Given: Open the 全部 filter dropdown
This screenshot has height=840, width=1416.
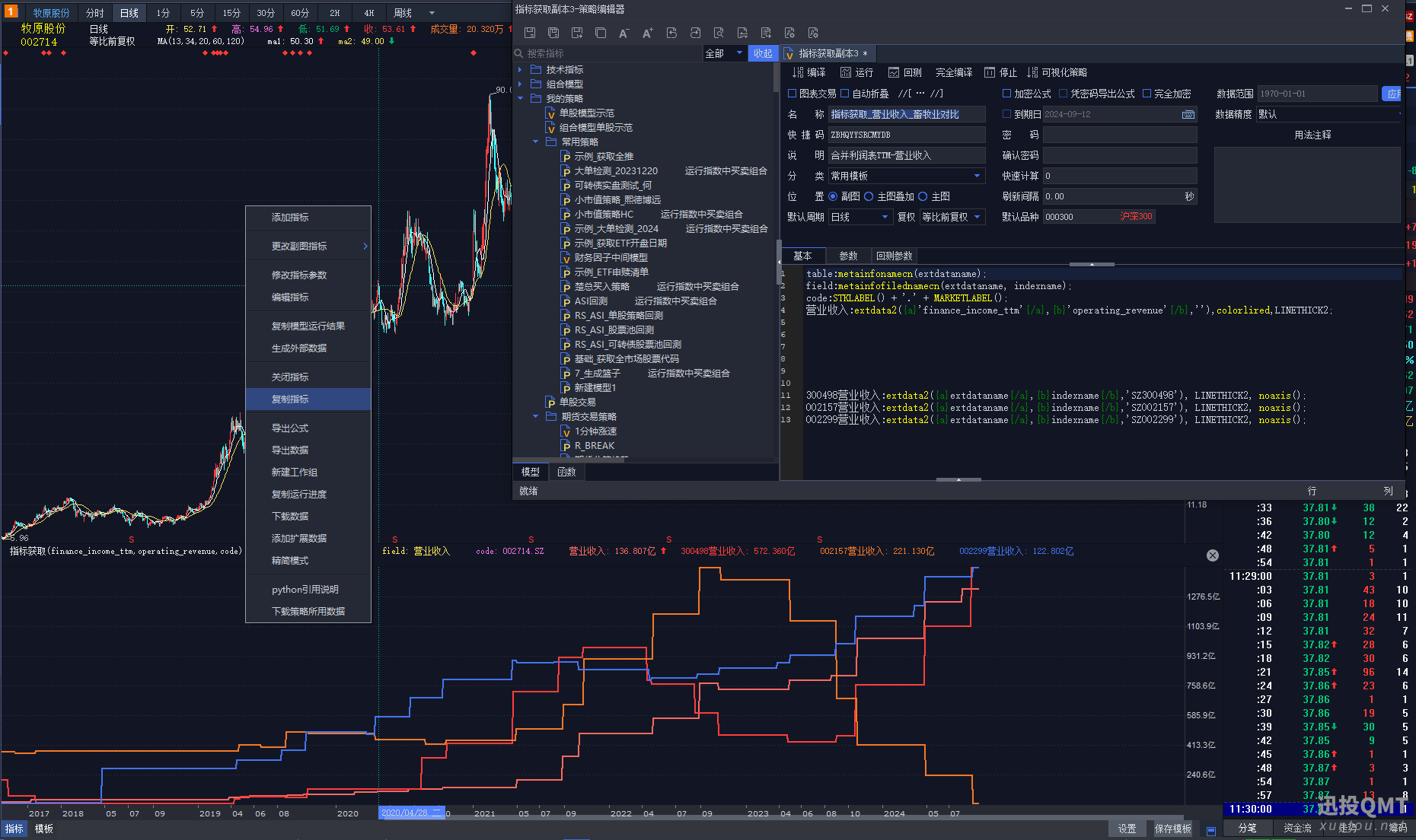Looking at the screenshot, I should point(724,53).
